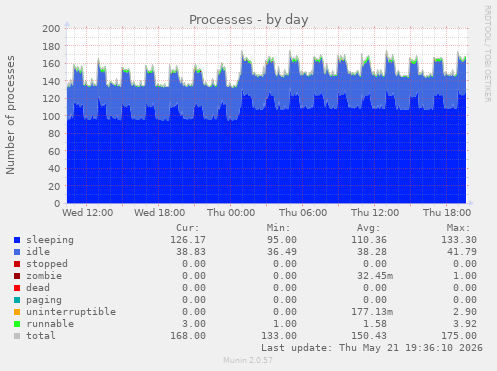Click the total legend color swatch
This screenshot has width=497, height=371.
pyautogui.click(x=17, y=336)
